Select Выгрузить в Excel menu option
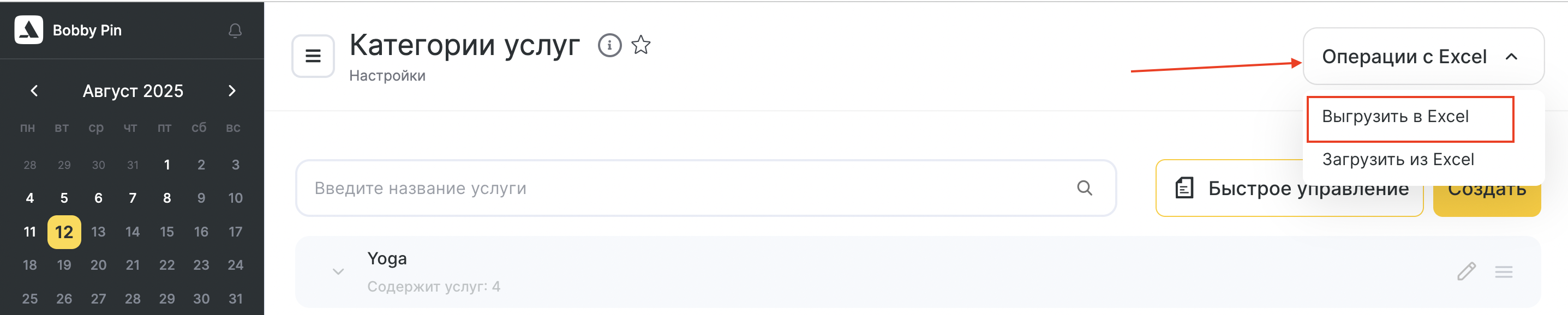1568x315 pixels. (1395, 116)
